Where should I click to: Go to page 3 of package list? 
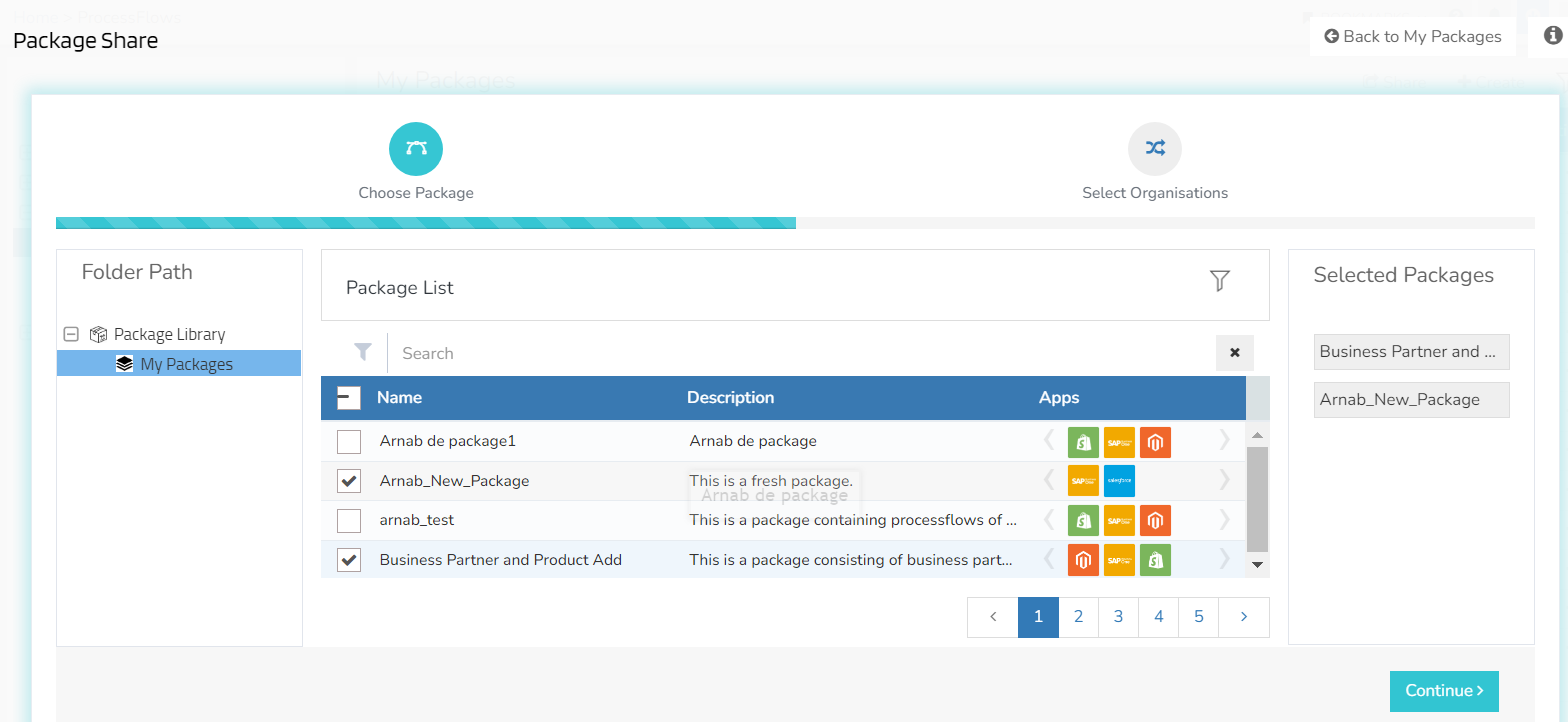[1118, 617]
